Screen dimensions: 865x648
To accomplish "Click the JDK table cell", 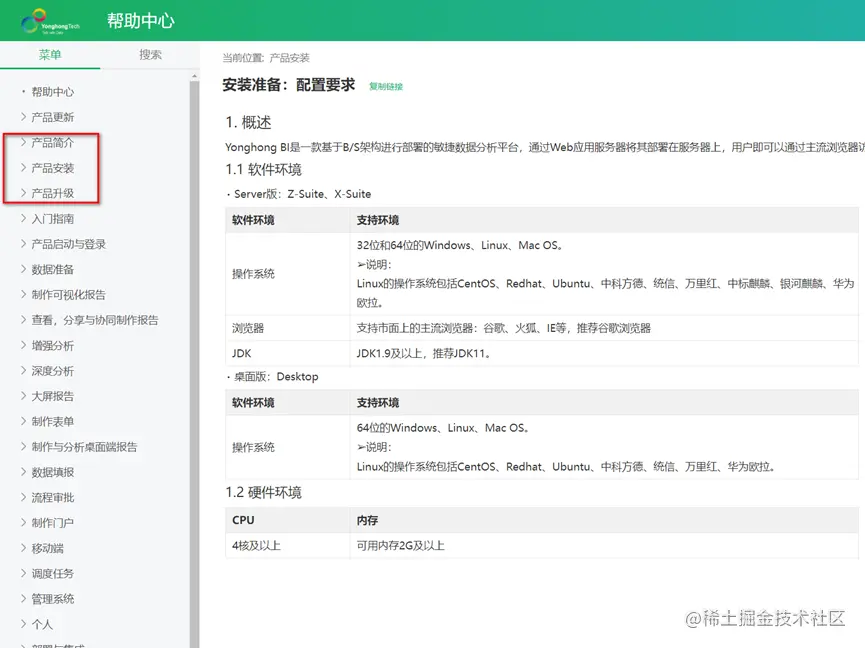I will [287, 354].
